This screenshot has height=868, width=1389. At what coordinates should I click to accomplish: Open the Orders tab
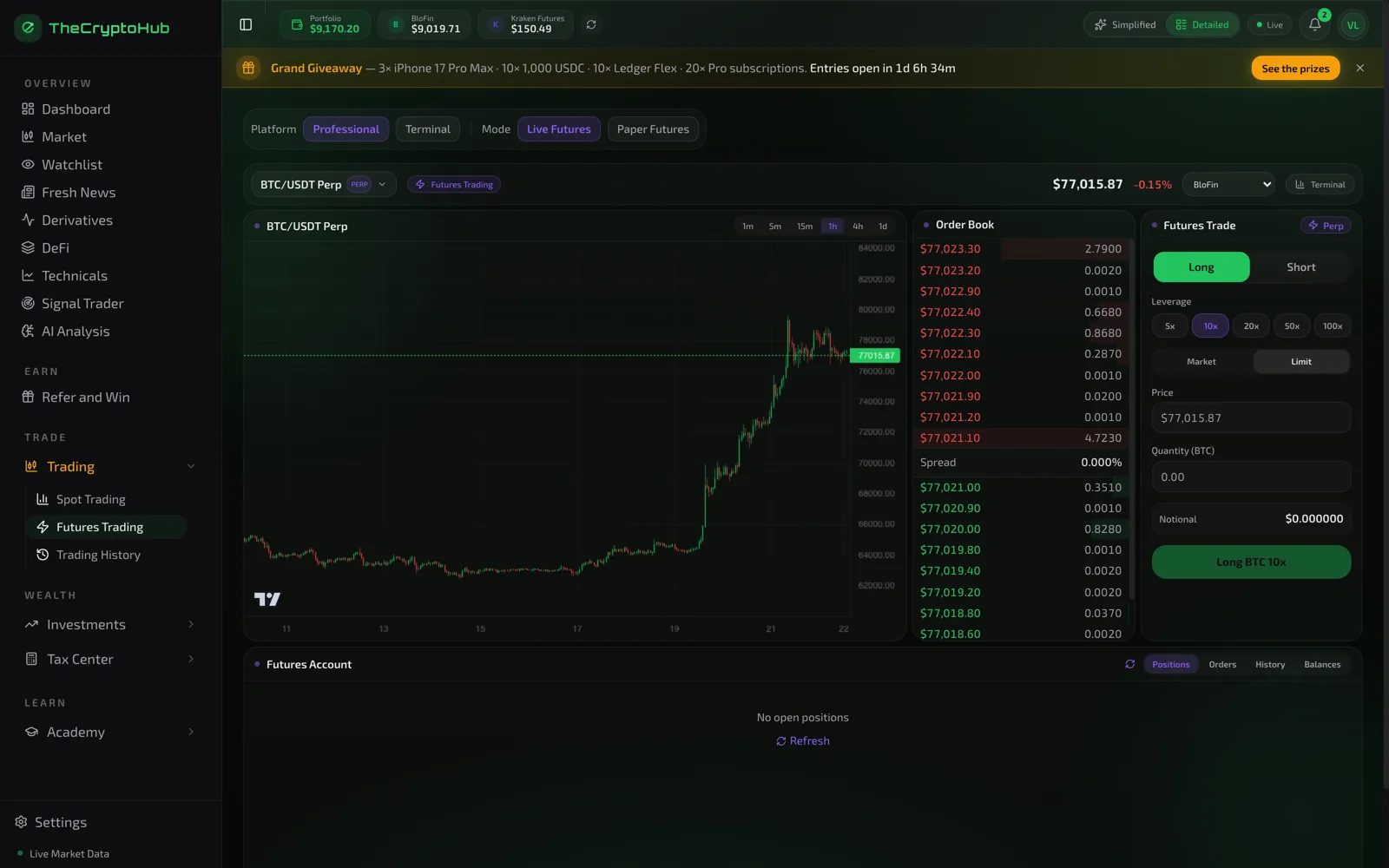1222,664
